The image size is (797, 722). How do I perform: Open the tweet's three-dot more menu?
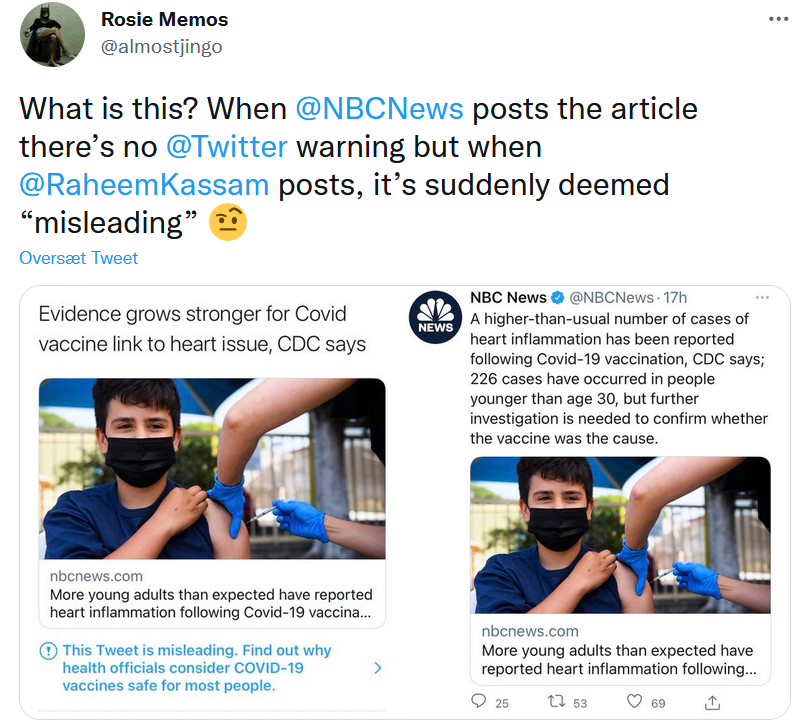pos(777,19)
